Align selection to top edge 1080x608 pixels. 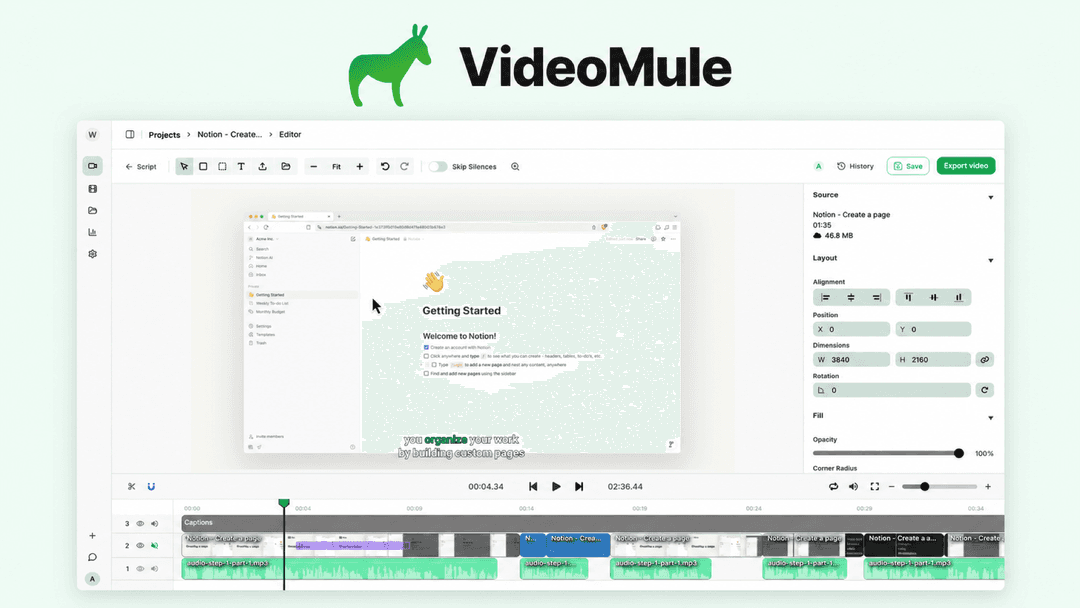click(x=908, y=297)
